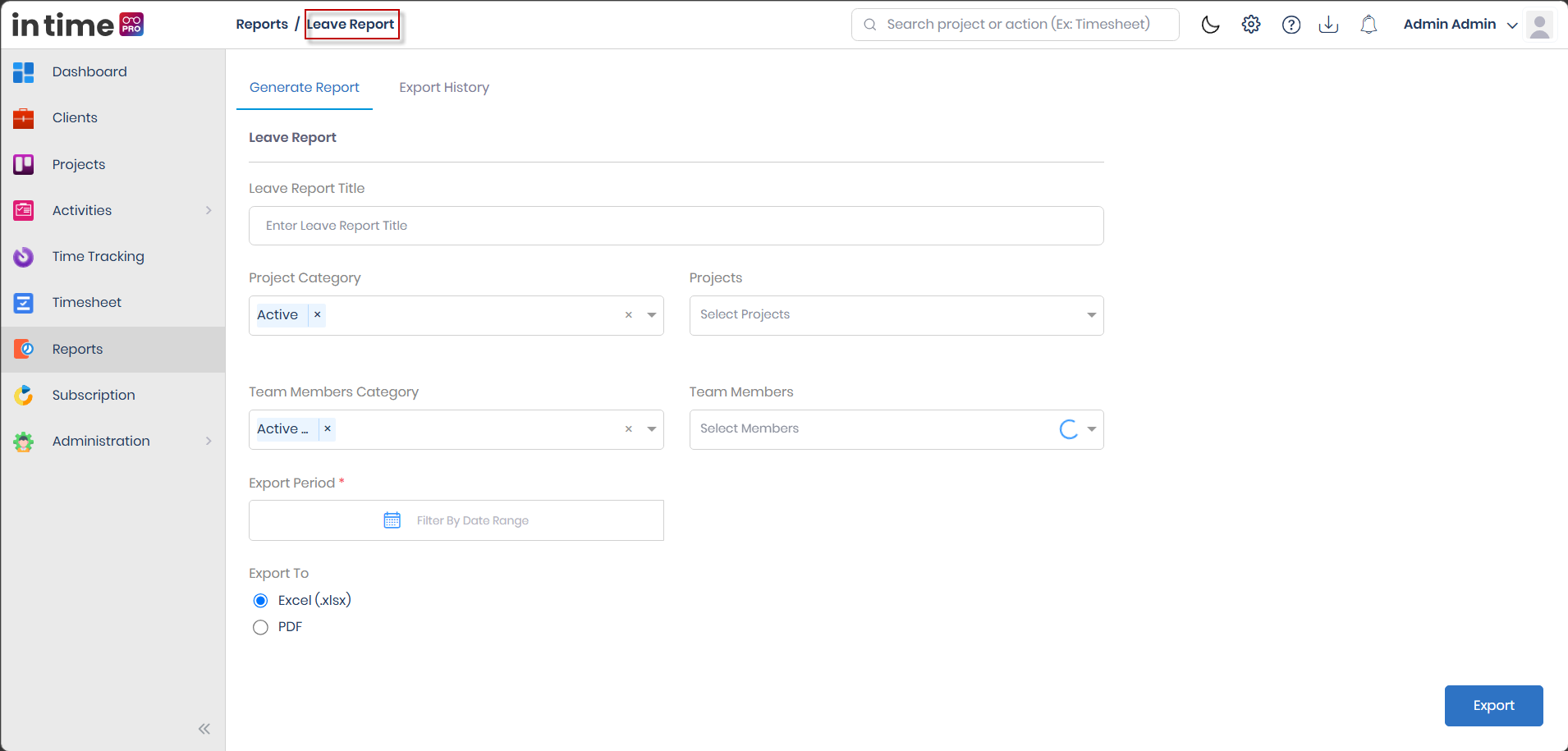Remove the Active tag from Team Members Category
The image size is (1568, 751).
click(x=328, y=429)
